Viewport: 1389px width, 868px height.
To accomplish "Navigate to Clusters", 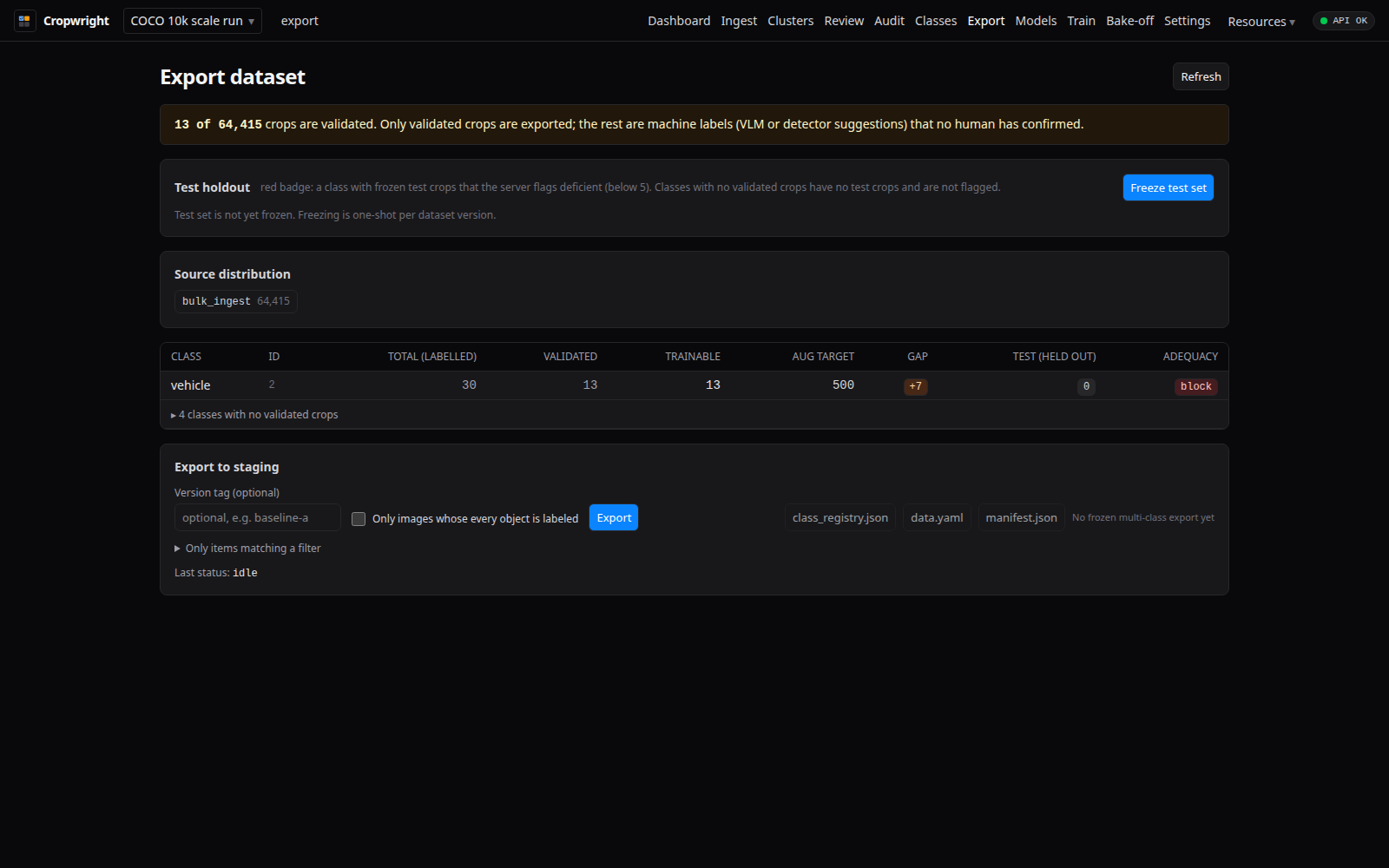I will (790, 21).
